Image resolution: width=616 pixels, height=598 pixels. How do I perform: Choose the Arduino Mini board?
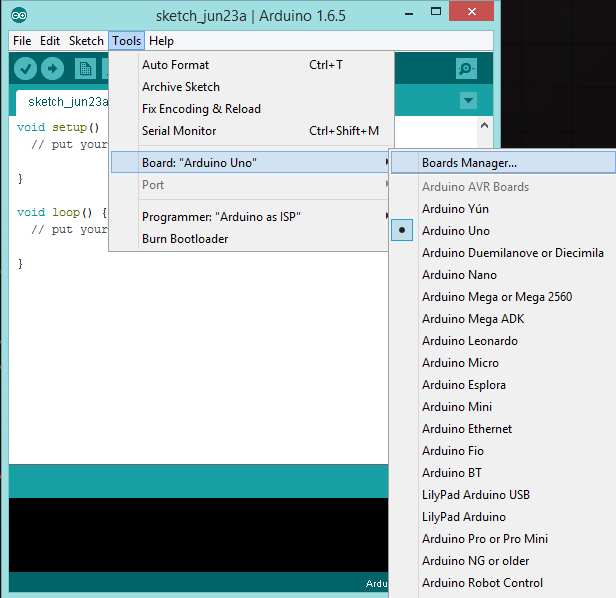coord(503,407)
